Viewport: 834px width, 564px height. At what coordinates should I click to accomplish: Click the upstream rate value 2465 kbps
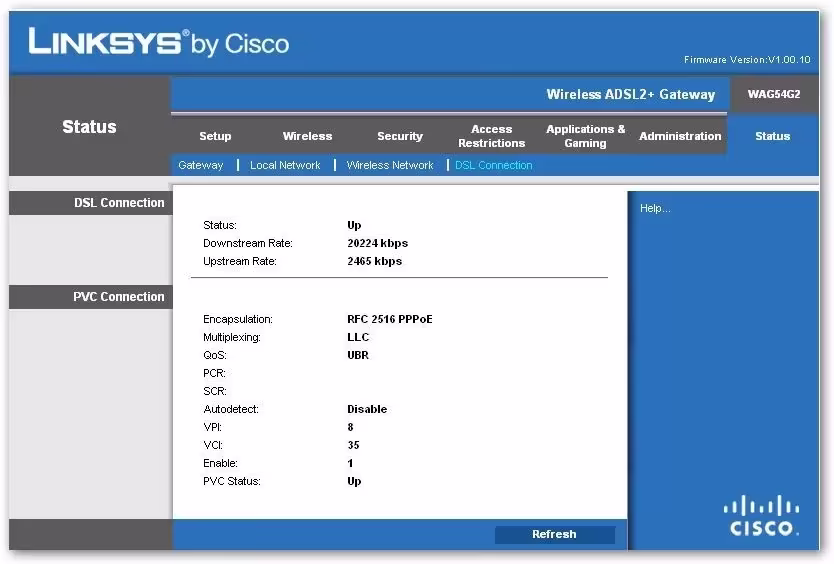pyautogui.click(x=374, y=261)
